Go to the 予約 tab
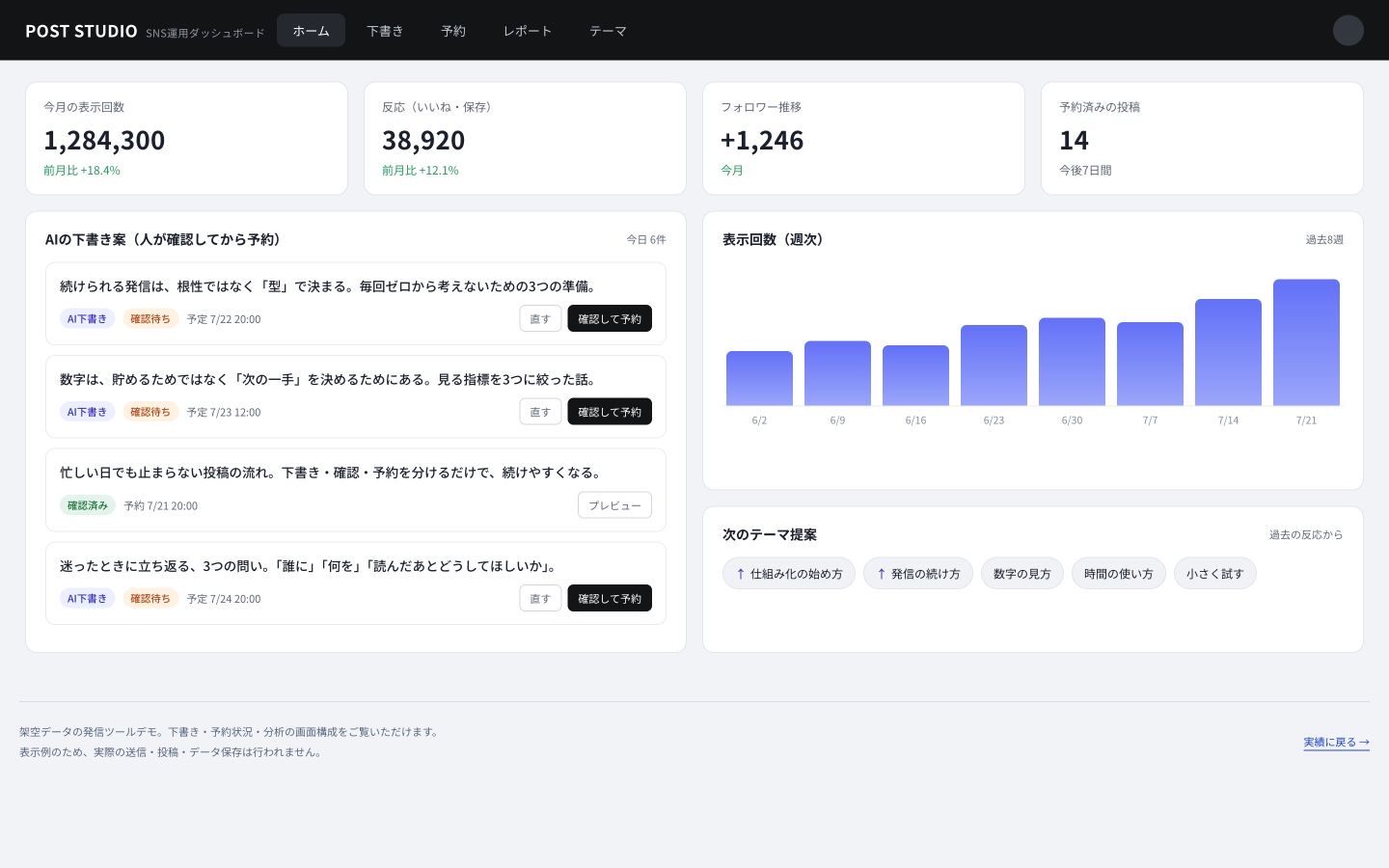The image size is (1389, 868). click(453, 30)
